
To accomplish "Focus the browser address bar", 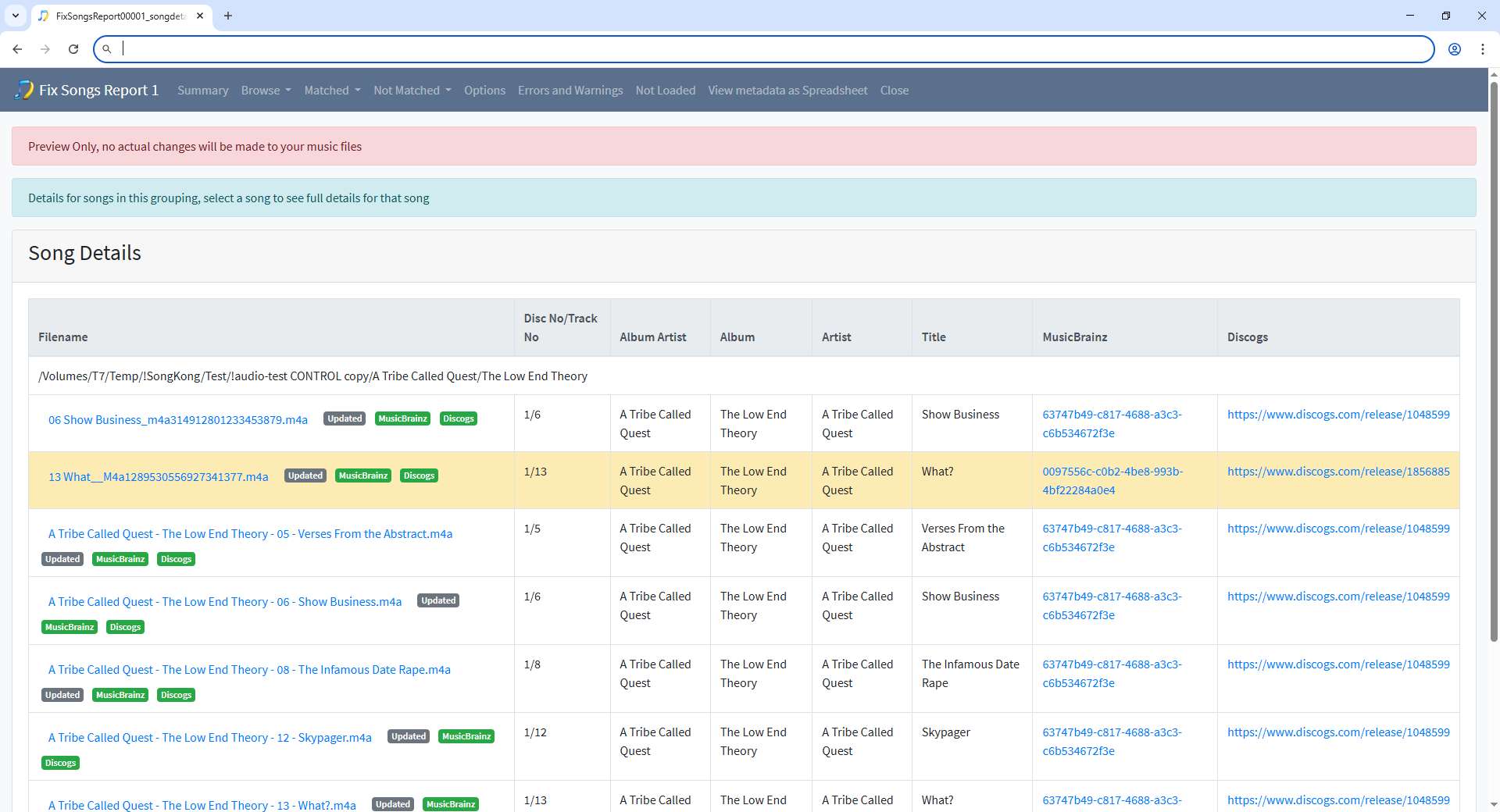I will (x=764, y=49).
